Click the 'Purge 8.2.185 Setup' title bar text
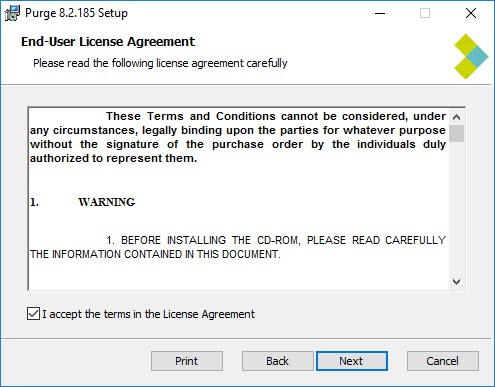 click(x=76, y=13)
